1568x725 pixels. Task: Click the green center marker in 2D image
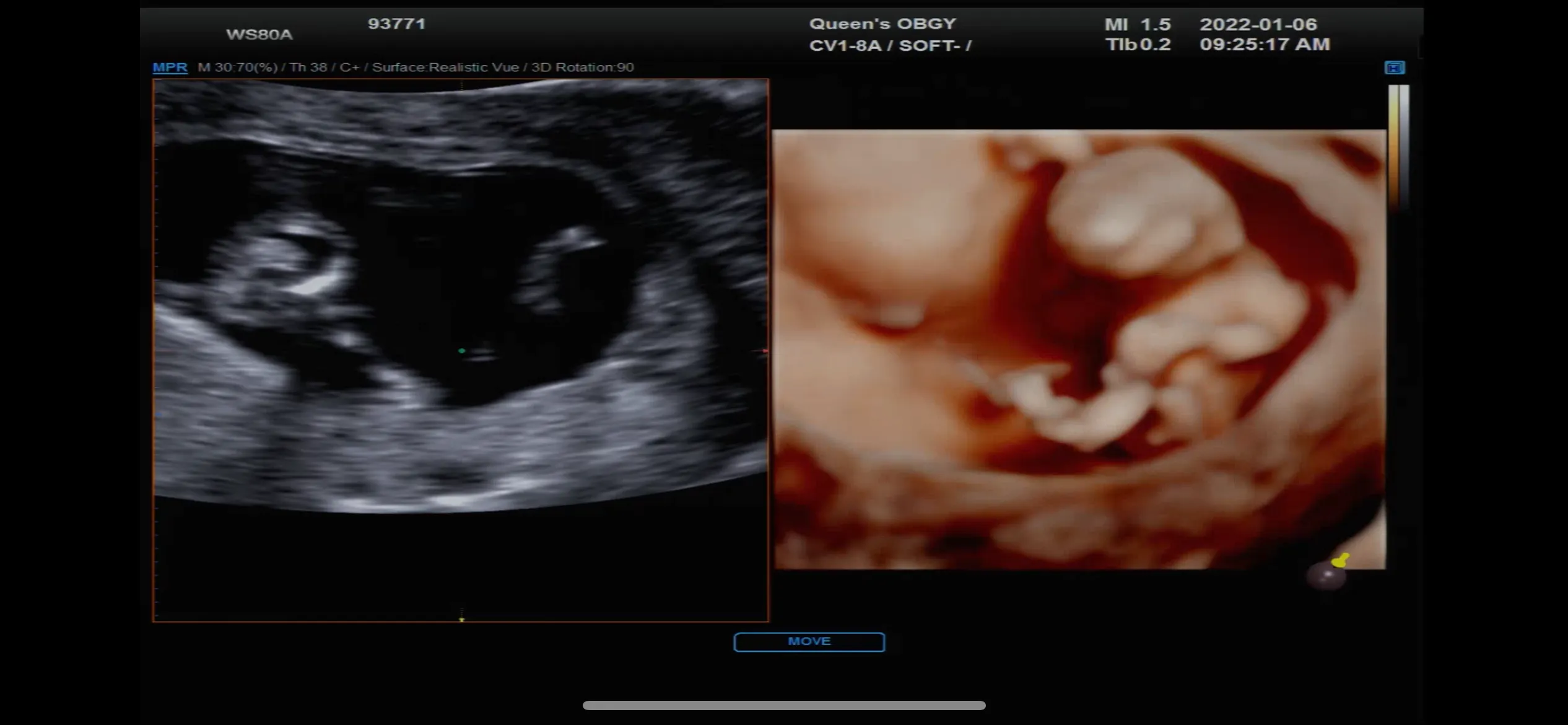point(461,351)
